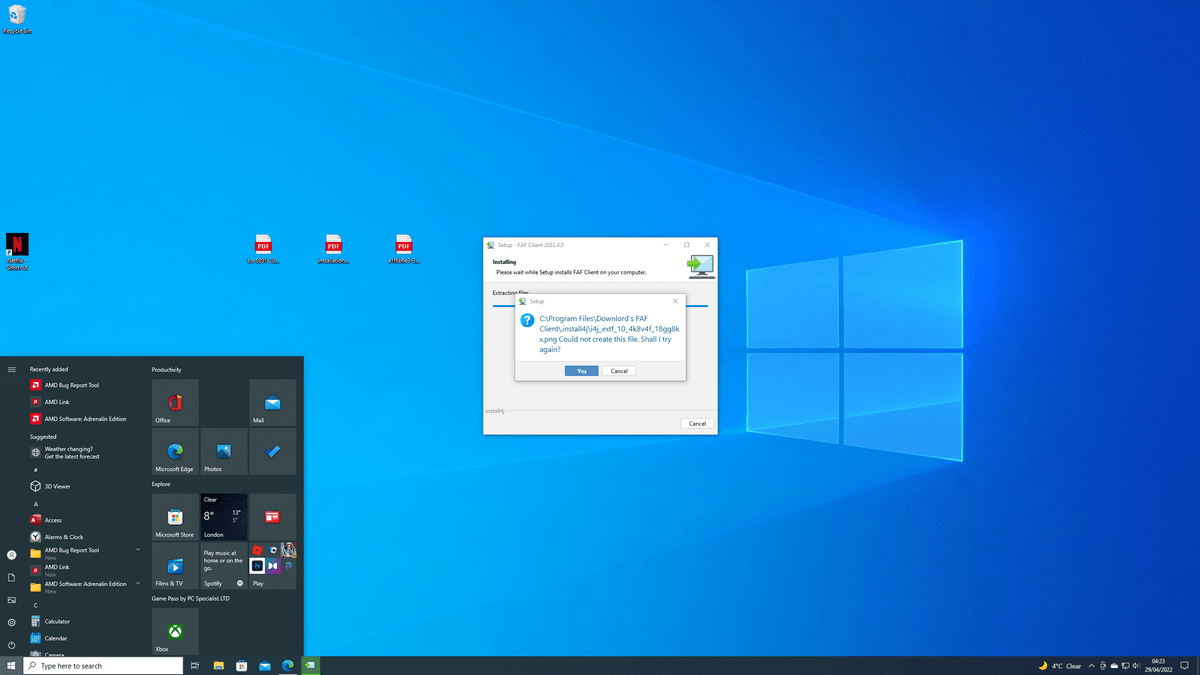Click Cancel in the Setup file-error dialog
The image size is (1200, 675).
click(619, 371)
